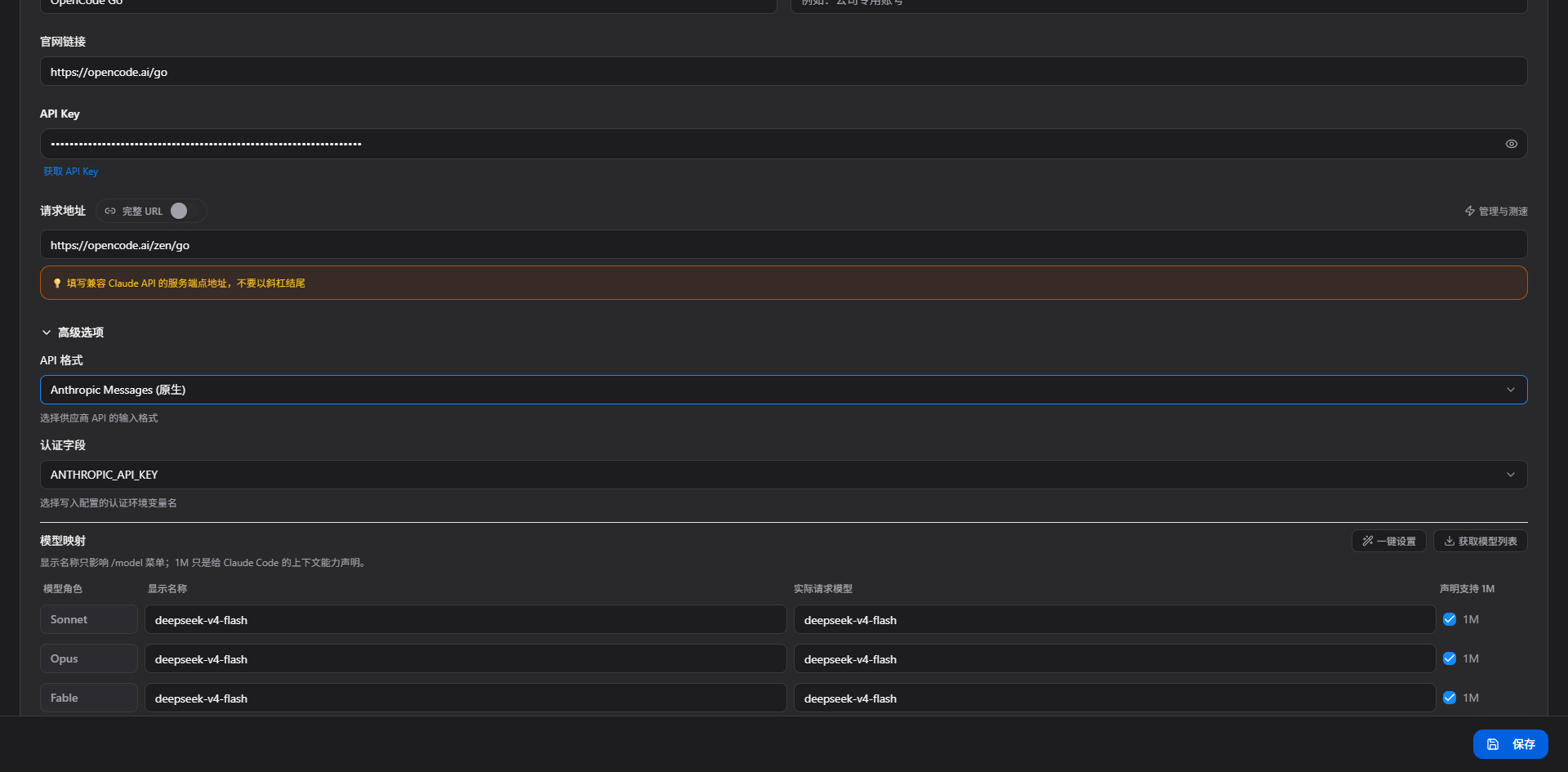Click the Sonnet model role label
The image size is (1568, 772).
pos(89,619)
